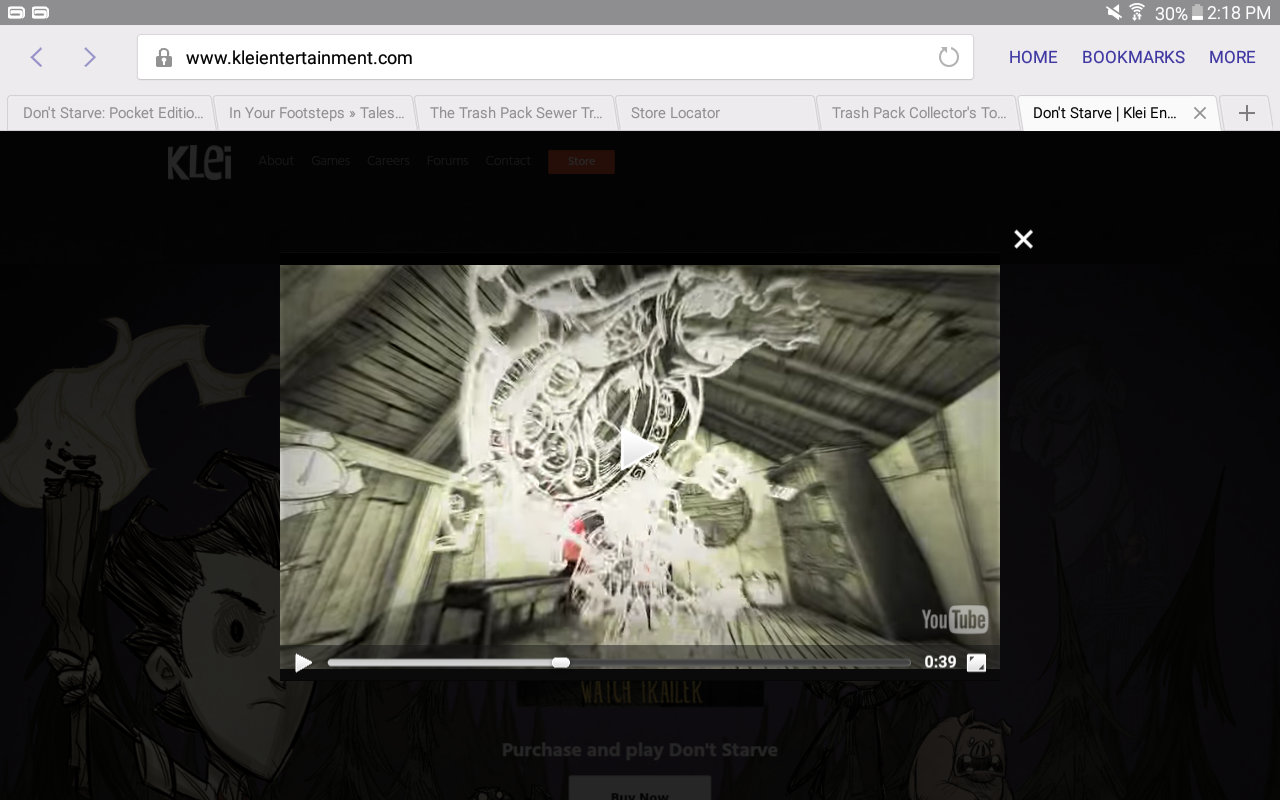This screenshot has height=800, width=1280.
Task: Switch to The Trash Pack Sewer tab
Action: coord(514,113)
